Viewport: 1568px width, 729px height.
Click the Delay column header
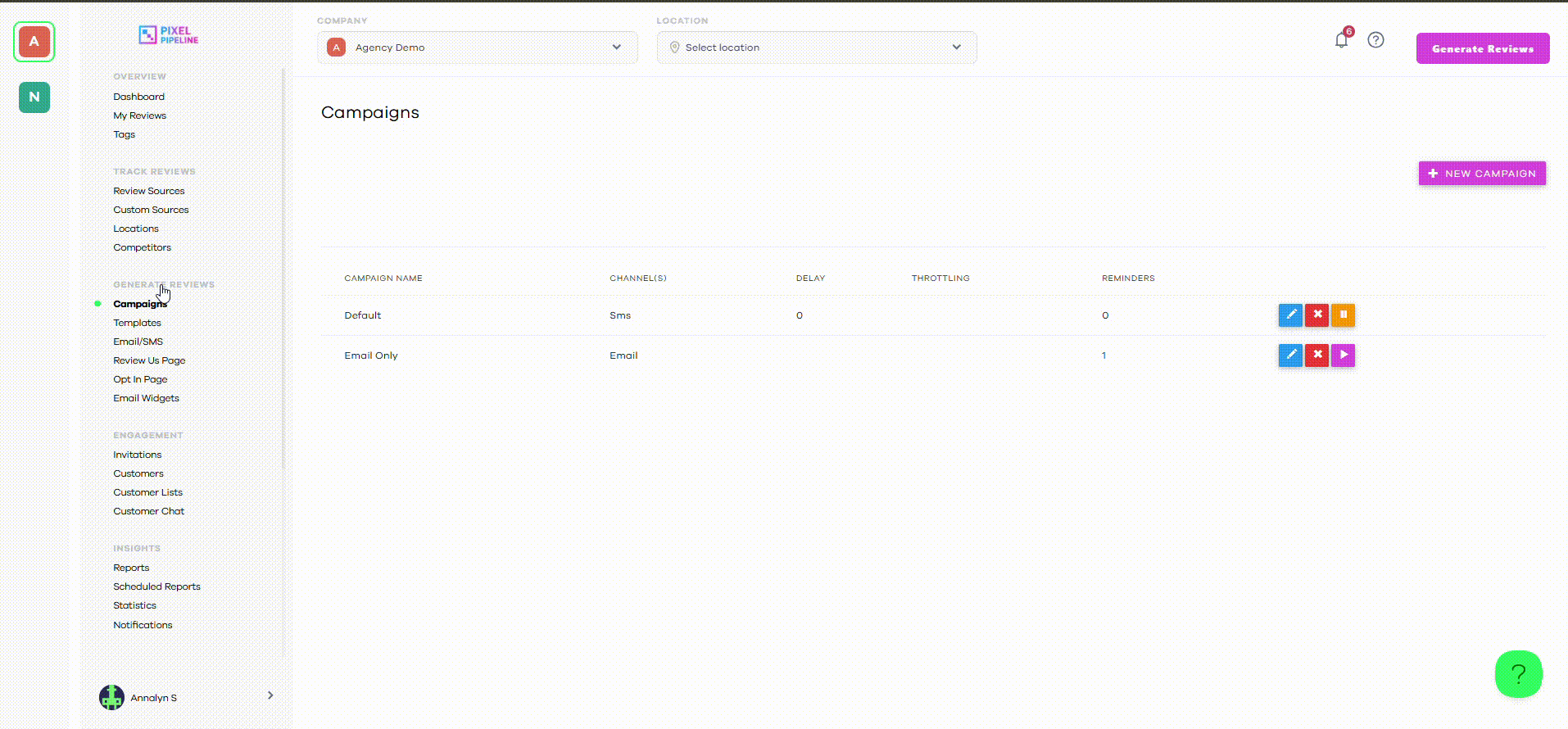[x=811, y=278]
